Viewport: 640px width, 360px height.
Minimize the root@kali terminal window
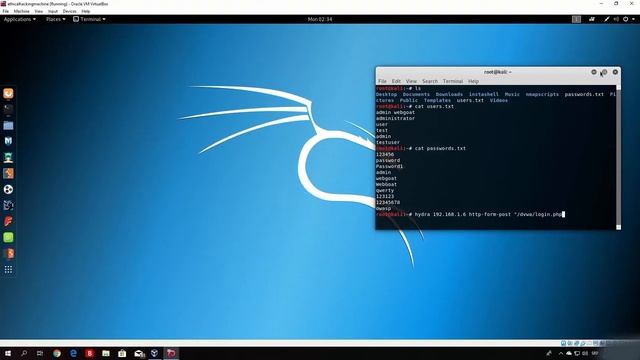point(594,72)
